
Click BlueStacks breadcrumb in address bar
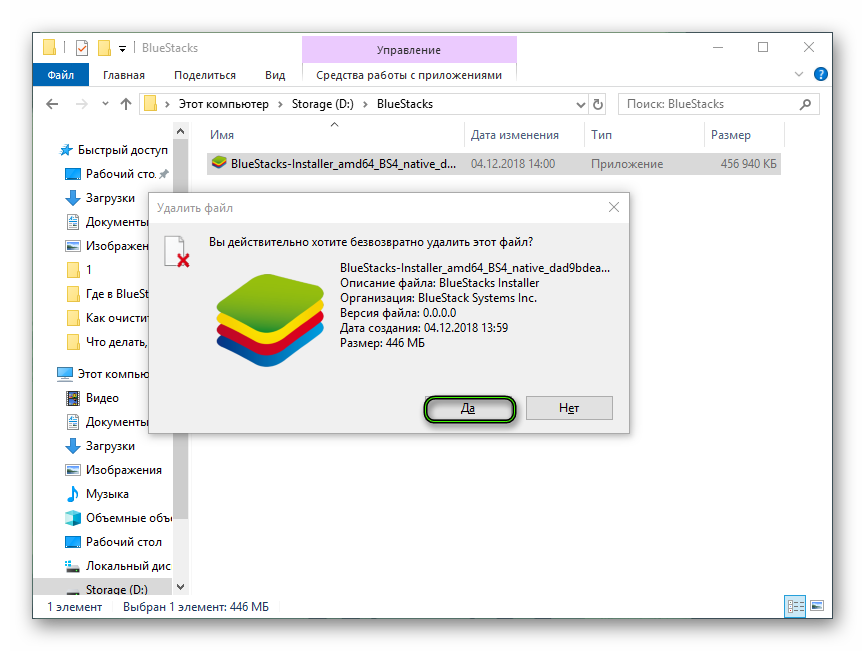pos(405,104)
